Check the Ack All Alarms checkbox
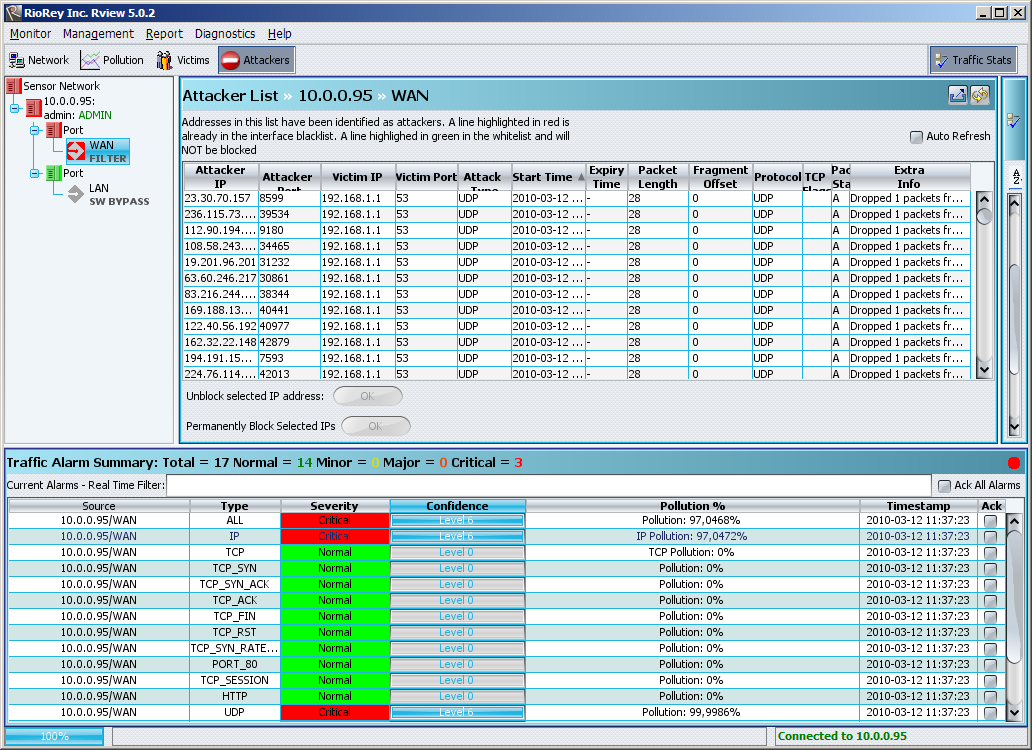1032x750 pixels. (944, 486)
